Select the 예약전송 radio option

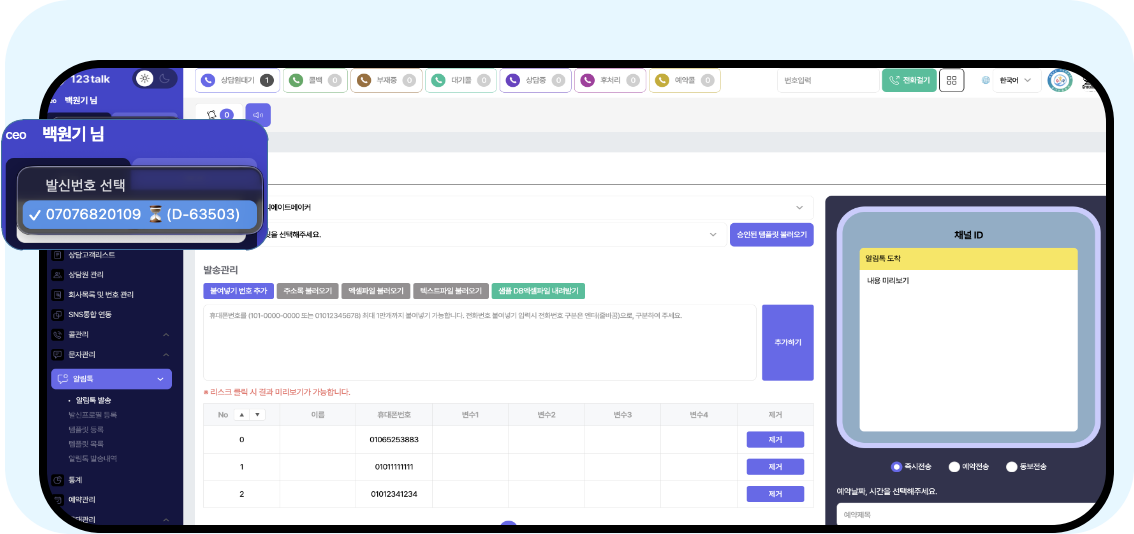pos(954,467)
